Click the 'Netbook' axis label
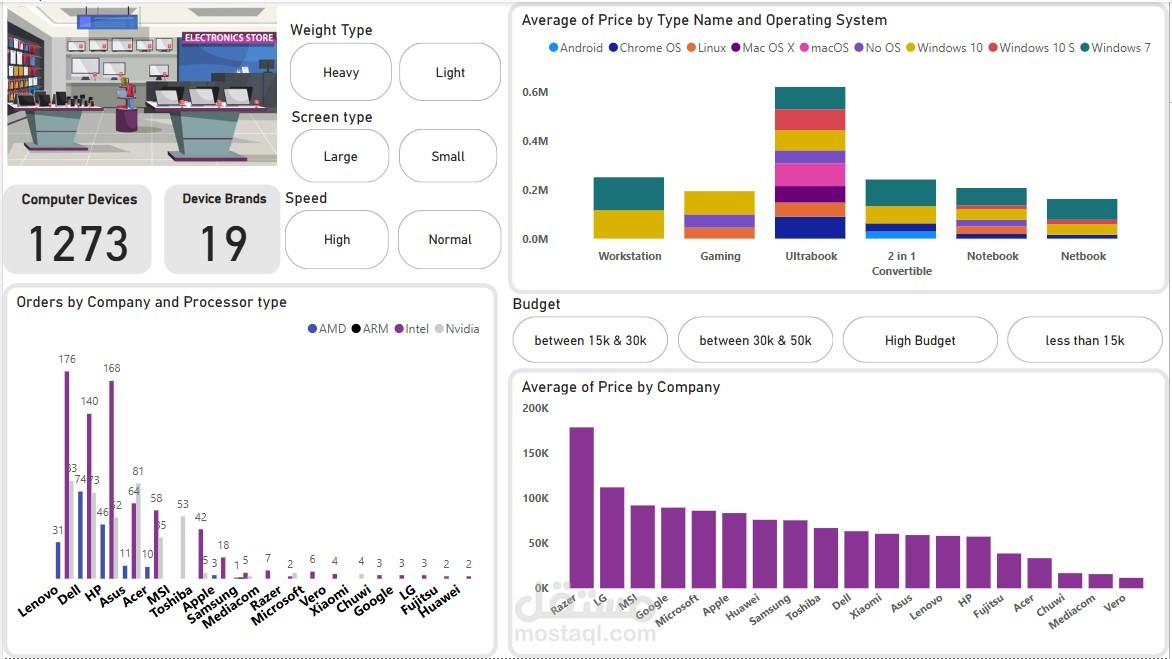The width and height of the screenshot is (1172, 659). (x=1083, y=256)
